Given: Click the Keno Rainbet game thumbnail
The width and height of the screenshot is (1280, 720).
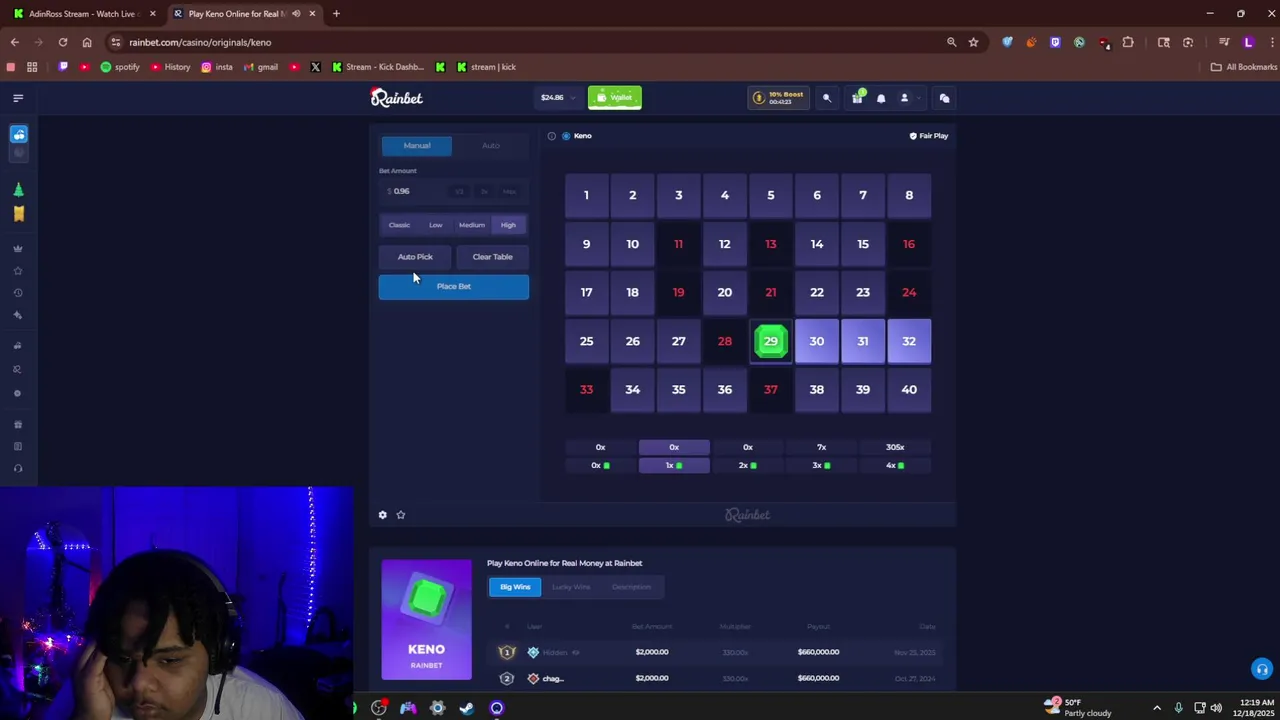Looking at the screenshot, I should pyautogui.click(x=426, y=620).
